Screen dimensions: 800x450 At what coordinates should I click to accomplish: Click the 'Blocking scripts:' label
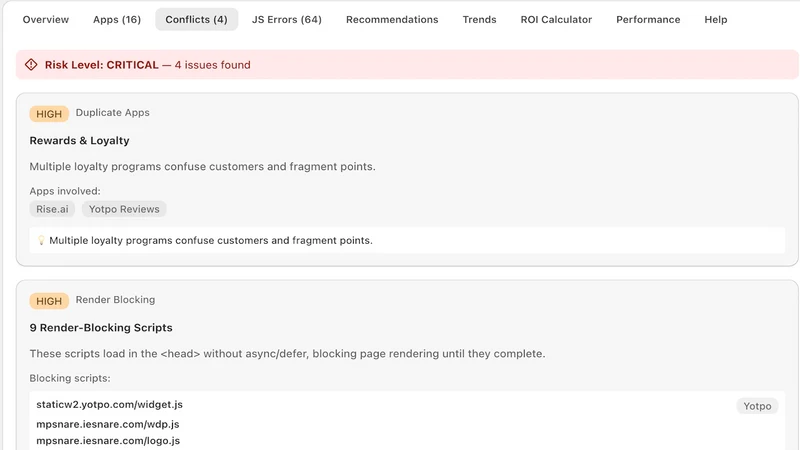click(70, 378)
